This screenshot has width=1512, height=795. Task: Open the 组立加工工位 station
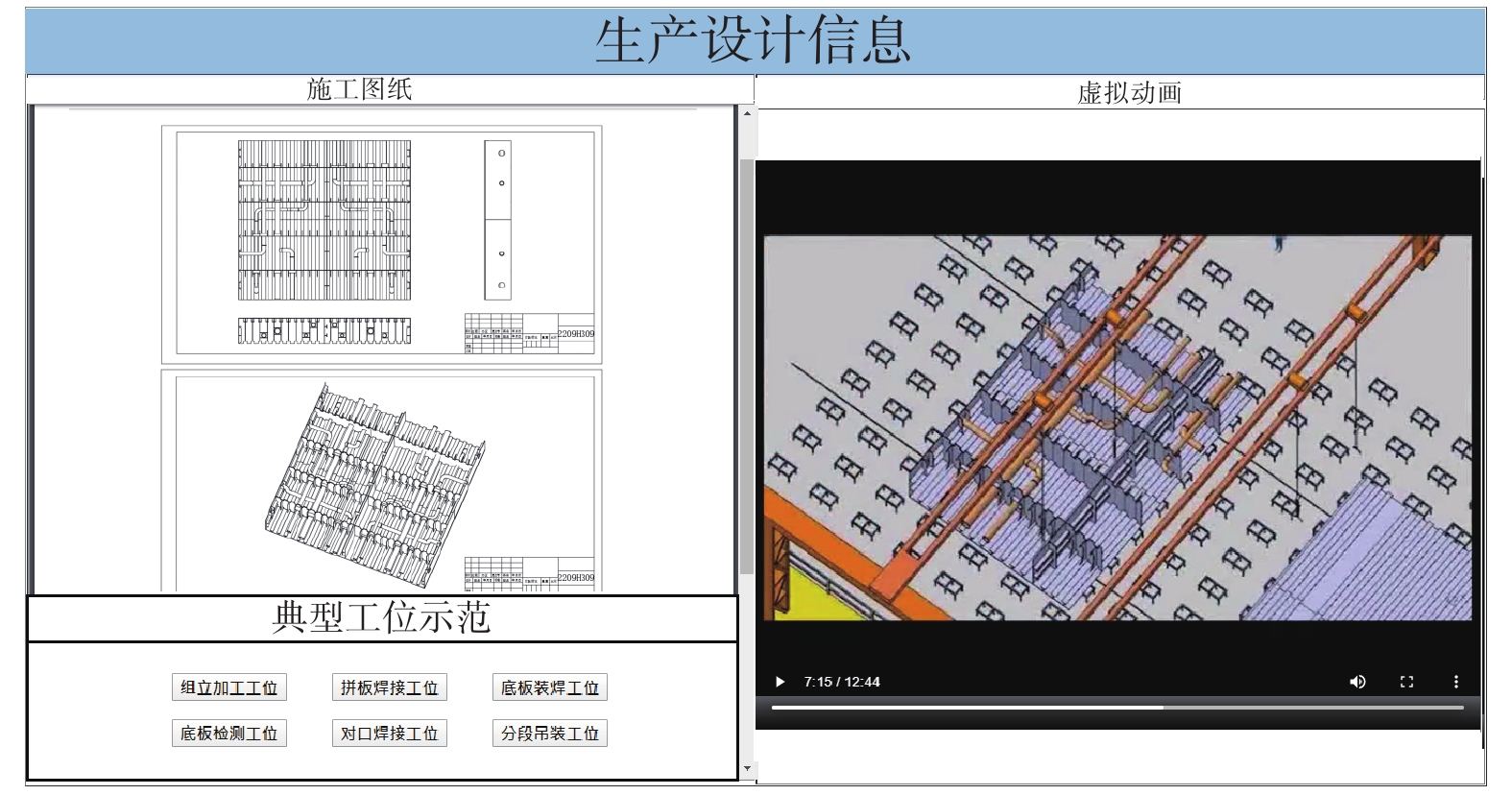(x=229, y=687)
